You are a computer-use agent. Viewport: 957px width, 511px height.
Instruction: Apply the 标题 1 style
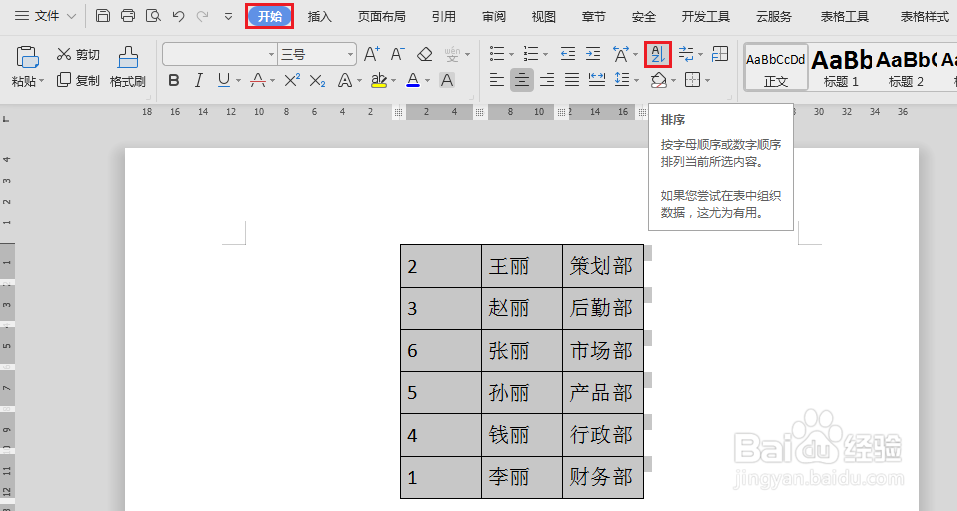[x=841, y=67]
